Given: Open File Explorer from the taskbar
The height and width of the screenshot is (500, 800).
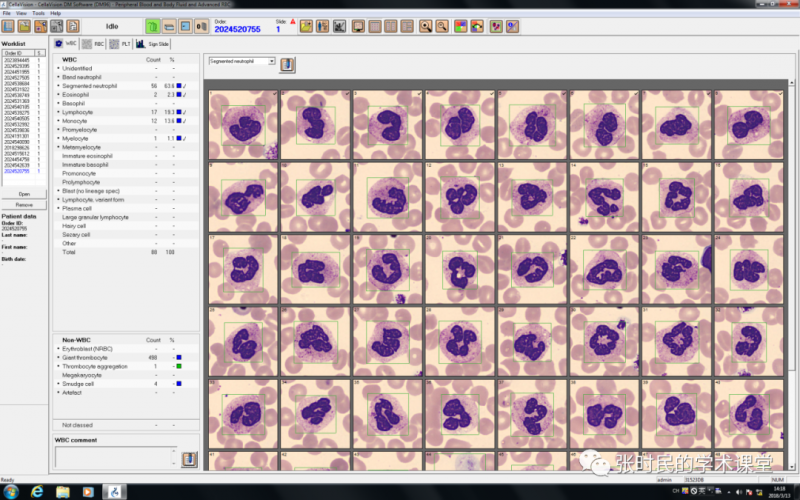Looking at the screenshot, I should coord(63,492).
